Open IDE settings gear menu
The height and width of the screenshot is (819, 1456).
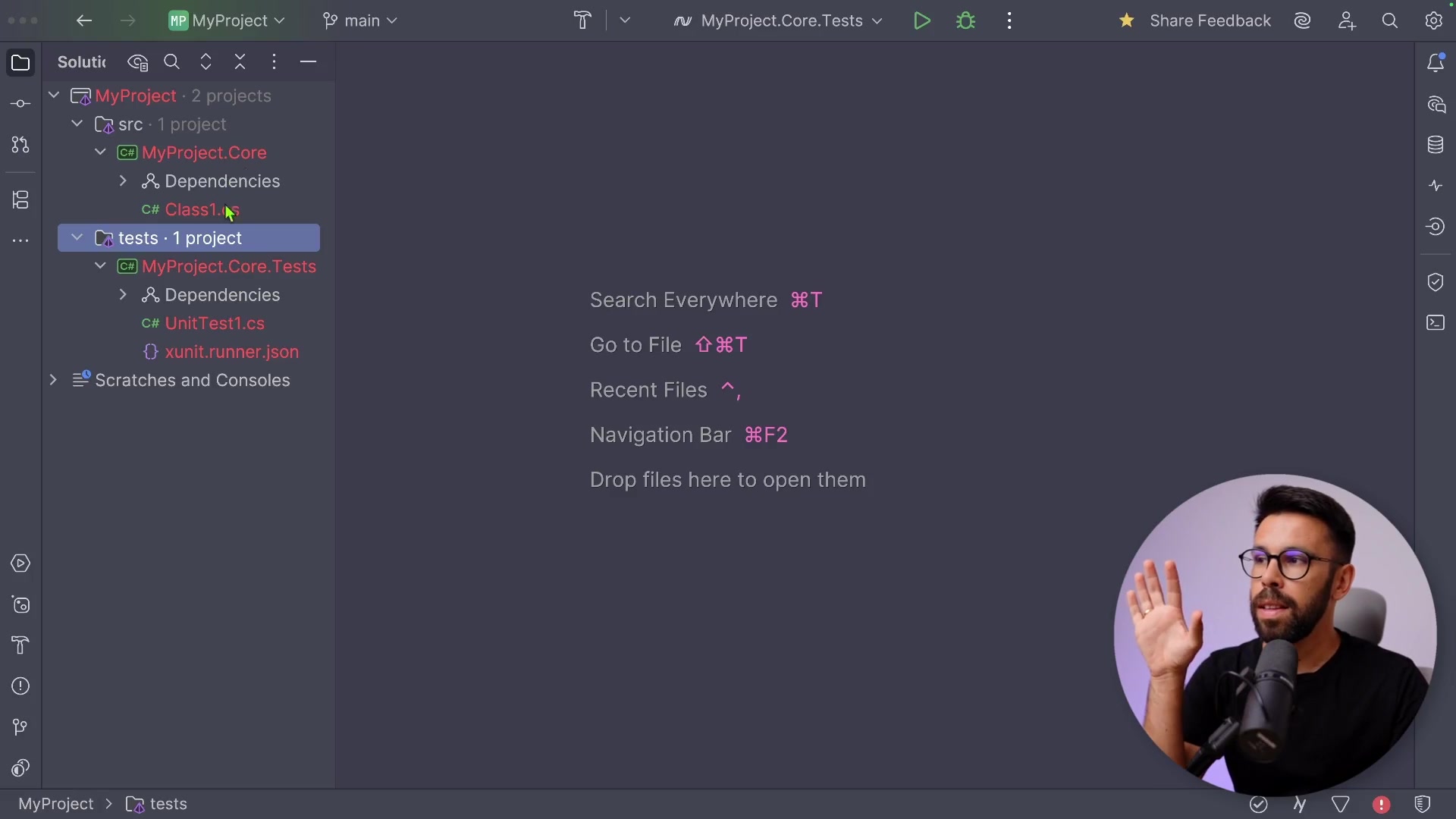[1433, 21]
